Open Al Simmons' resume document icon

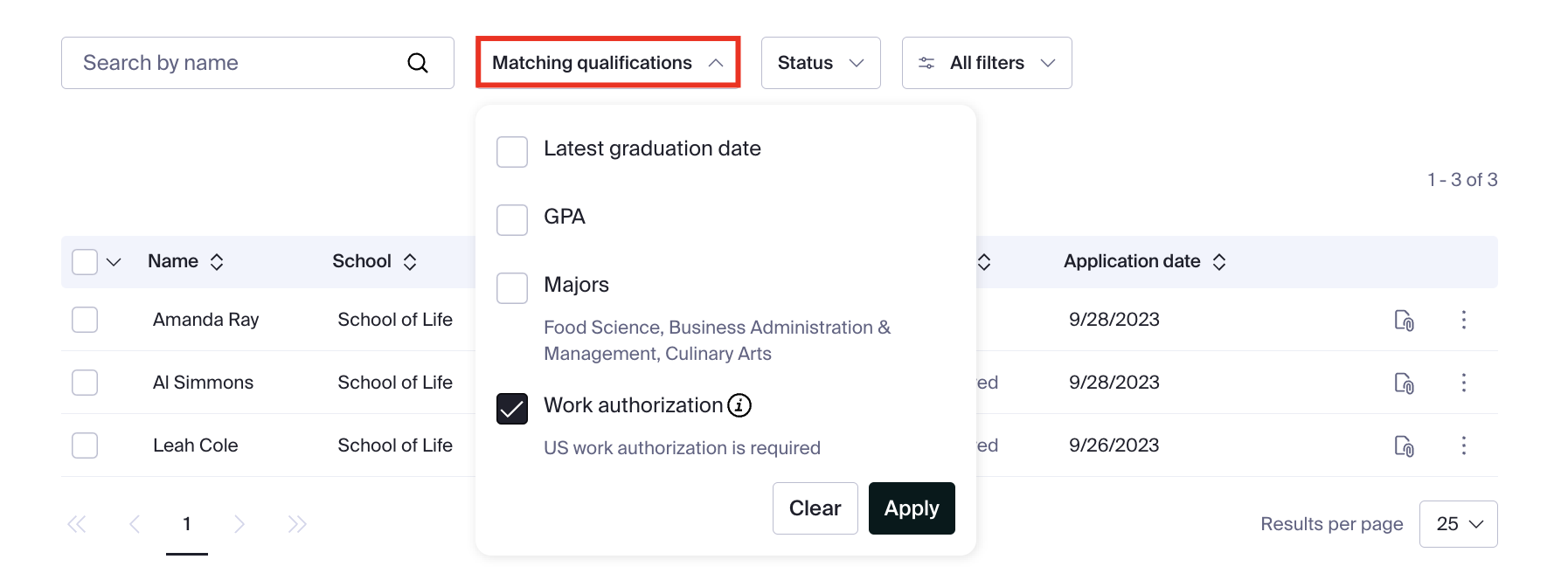[x=1404, y=383]
